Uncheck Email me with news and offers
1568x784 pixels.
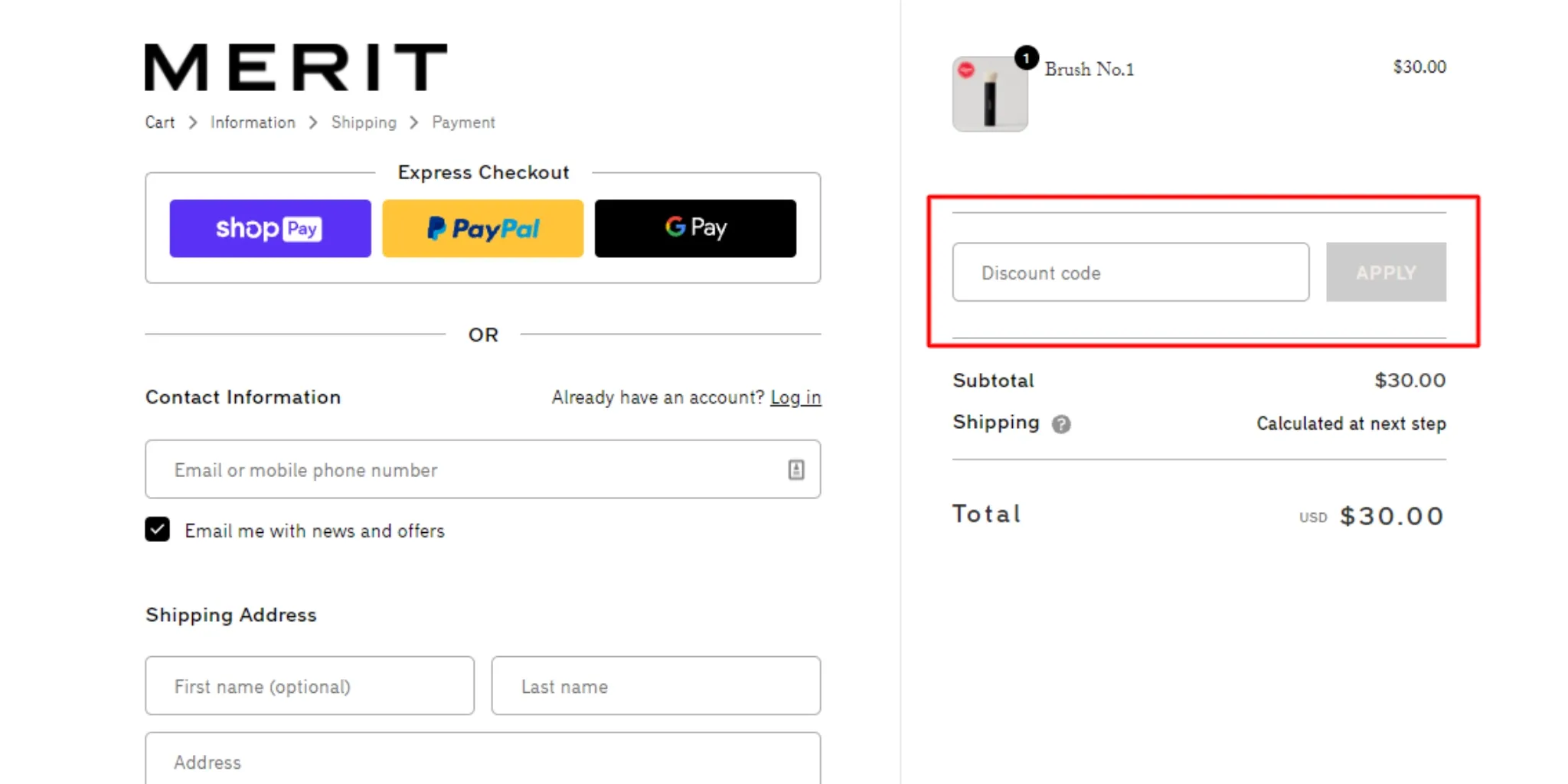pos(158,530)
